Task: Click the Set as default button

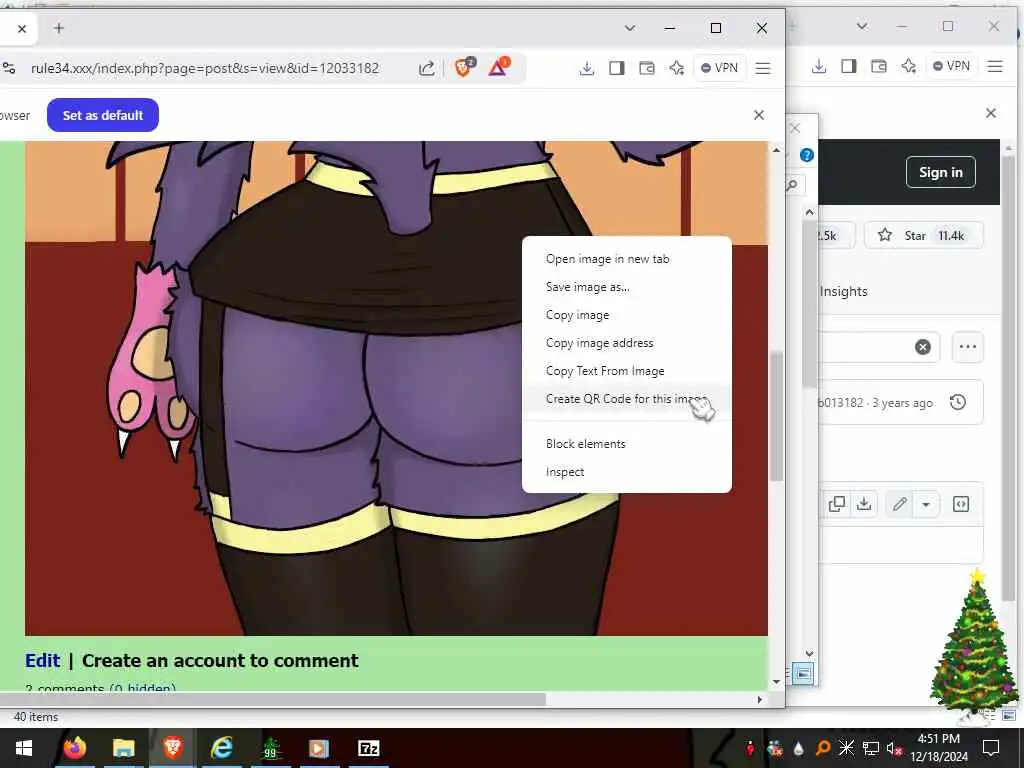Action: pos(103,115)
